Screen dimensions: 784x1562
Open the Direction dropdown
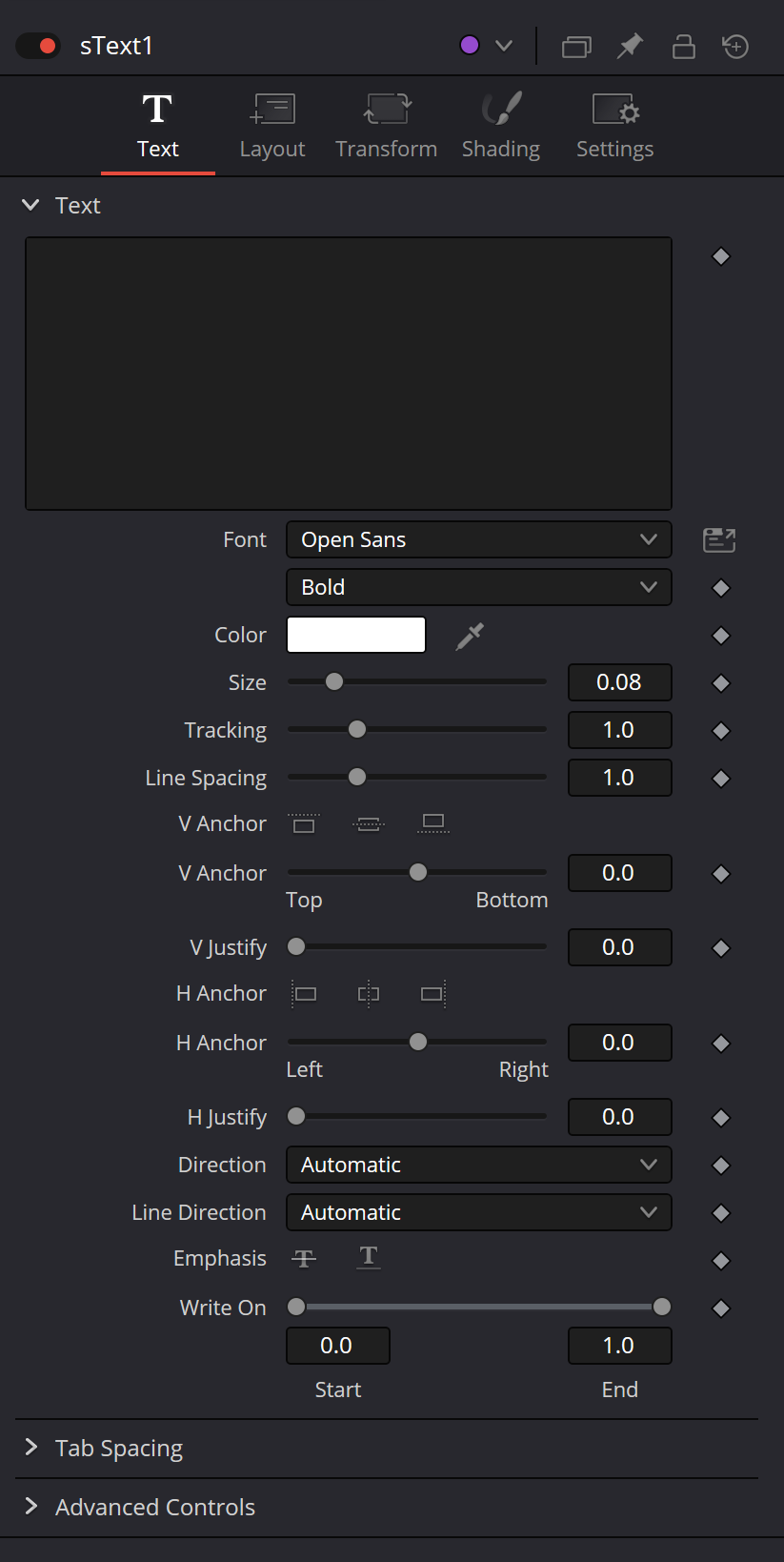pos(479,1165)
